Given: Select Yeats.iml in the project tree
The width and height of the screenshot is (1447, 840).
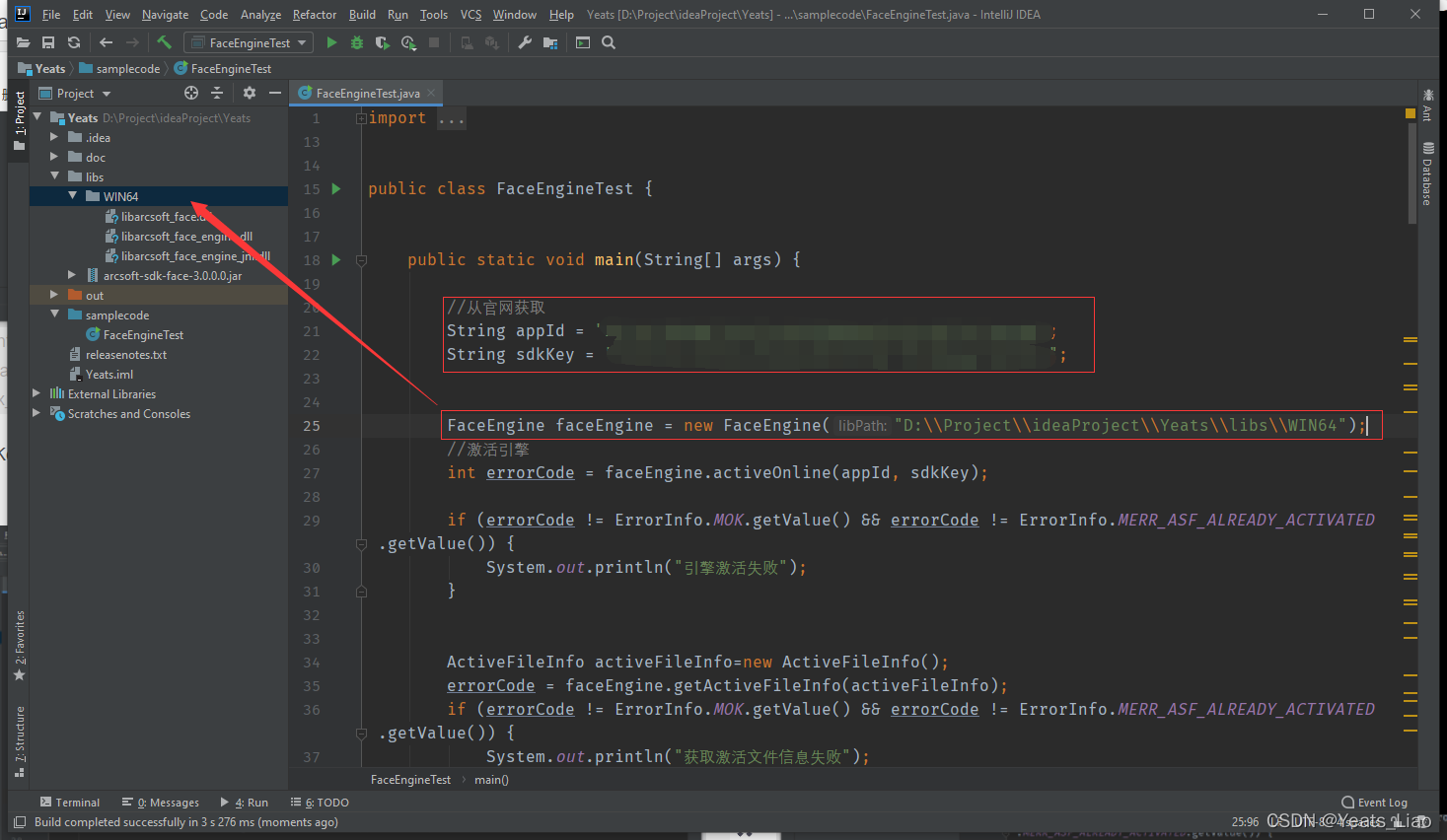Looking at the screenshot, I should click(101, 375).
